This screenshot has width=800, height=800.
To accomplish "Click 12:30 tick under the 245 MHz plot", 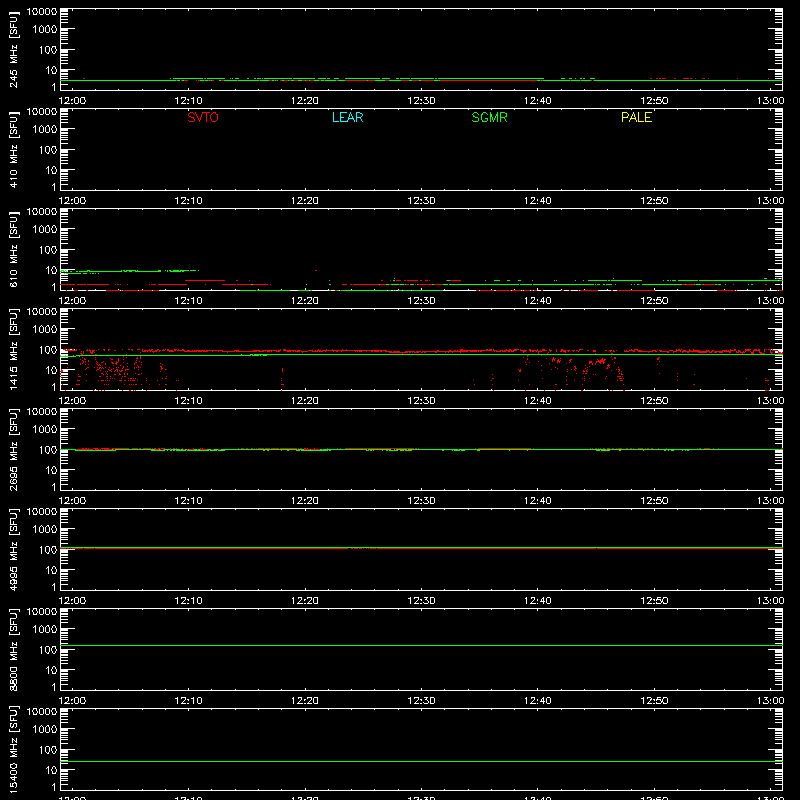I will 421,101.
